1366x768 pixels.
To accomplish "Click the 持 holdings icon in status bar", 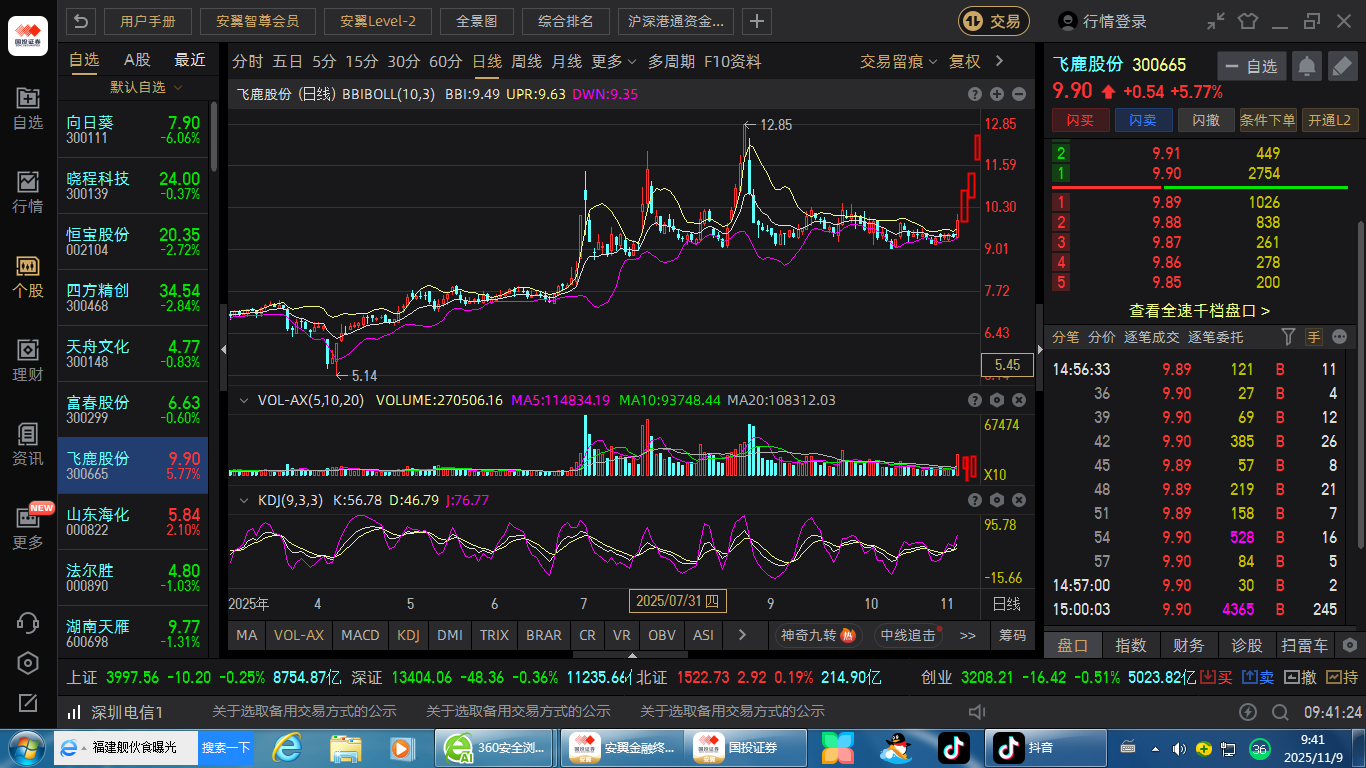I will [1342, 677].
